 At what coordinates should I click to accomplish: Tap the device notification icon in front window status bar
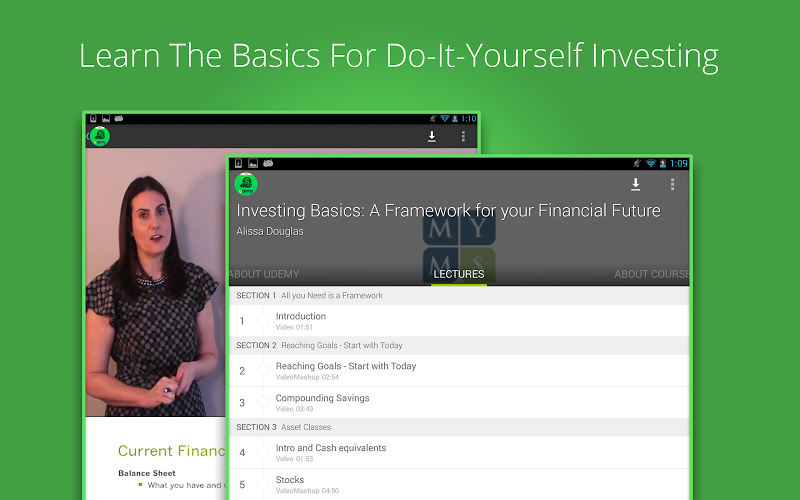[x=238, y=163]
